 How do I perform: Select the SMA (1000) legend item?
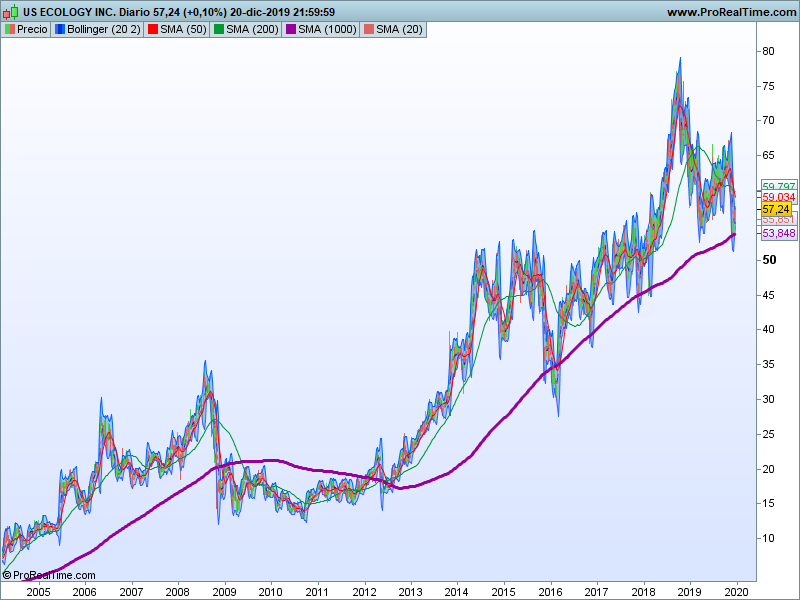click(x=321, y=30)
